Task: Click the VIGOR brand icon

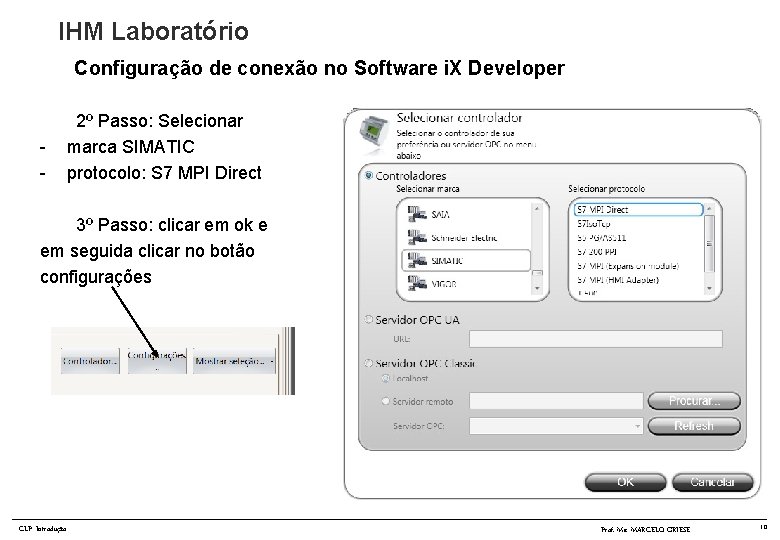Action: pos(417,283)
